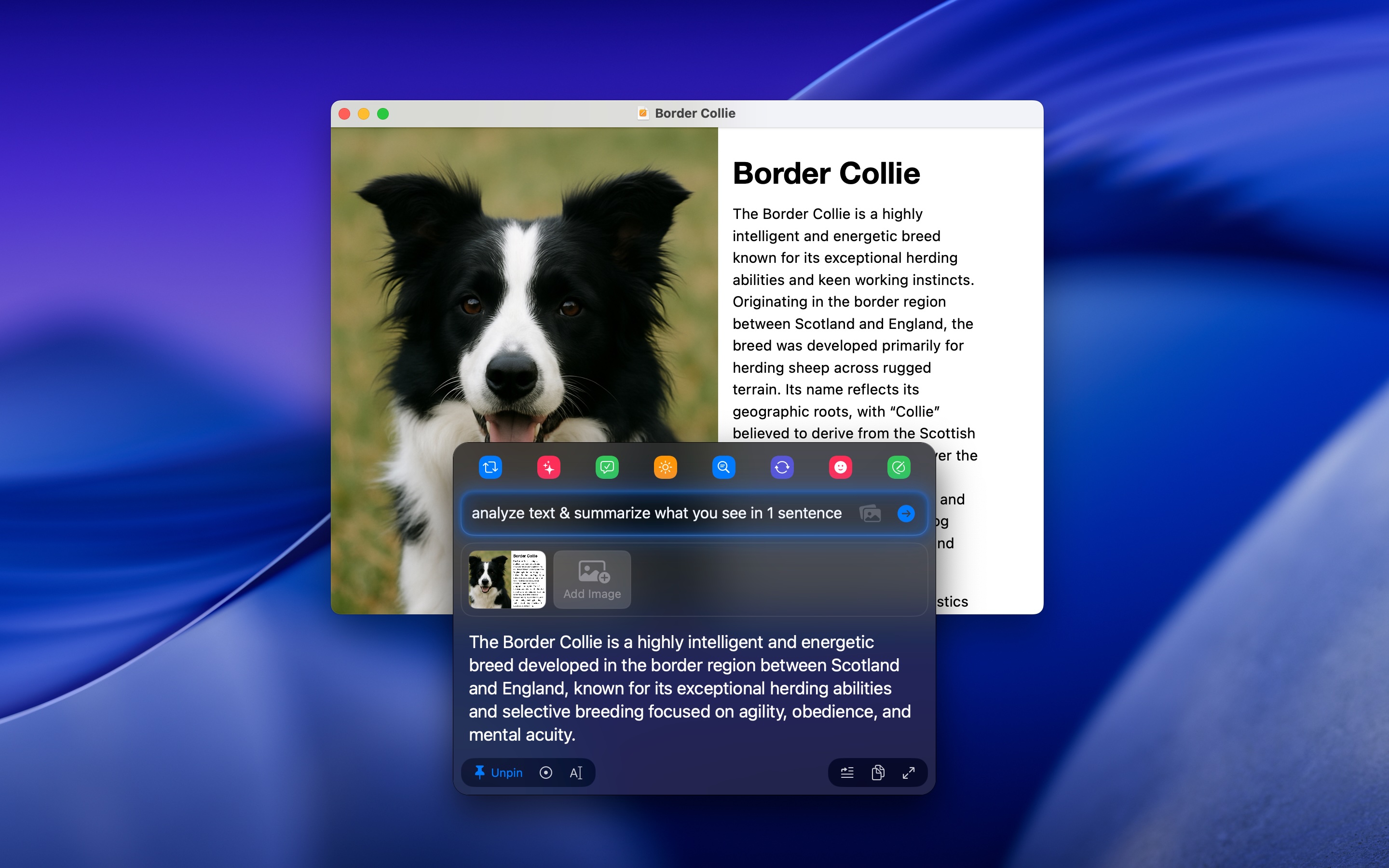Click the purple circular refresh icon

(782, 467)
